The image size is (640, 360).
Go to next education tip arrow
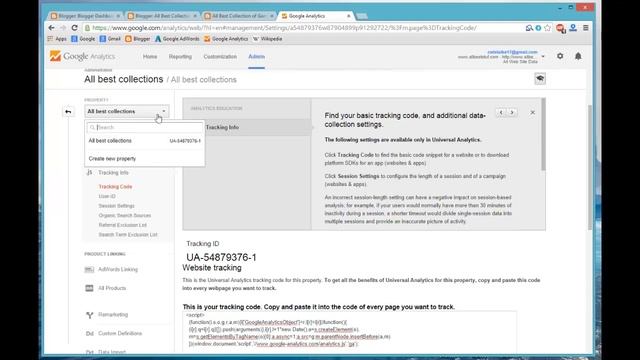tap(512, 112)
